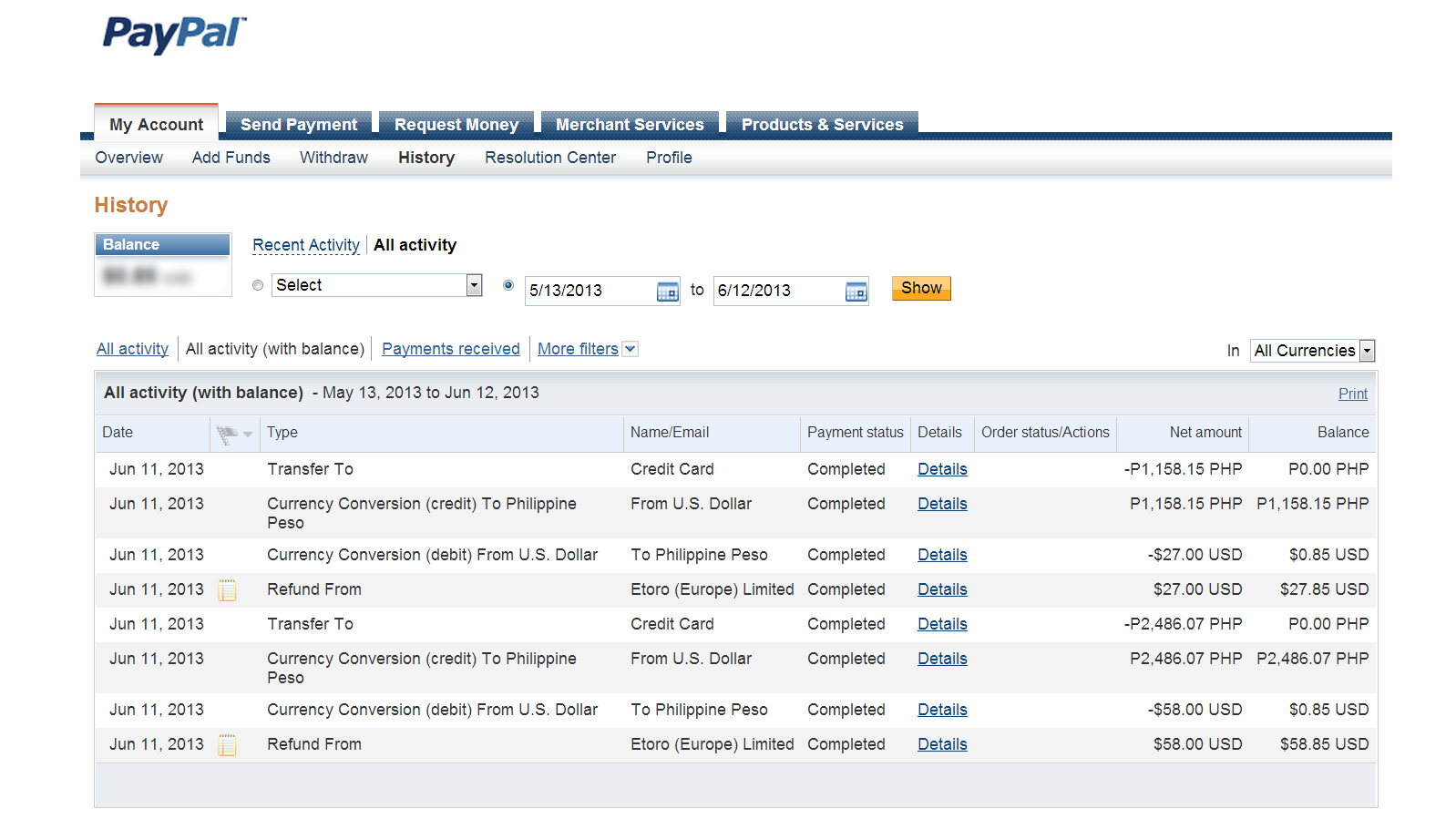
Task: Open the start date calendar picker
Action: tap(667, 292)
